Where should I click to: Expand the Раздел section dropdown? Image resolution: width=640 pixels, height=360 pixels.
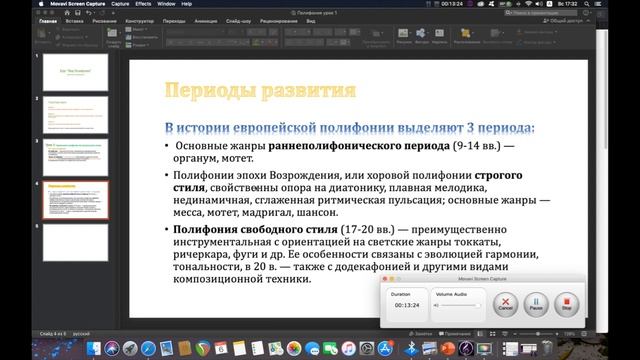coord(138,45)
